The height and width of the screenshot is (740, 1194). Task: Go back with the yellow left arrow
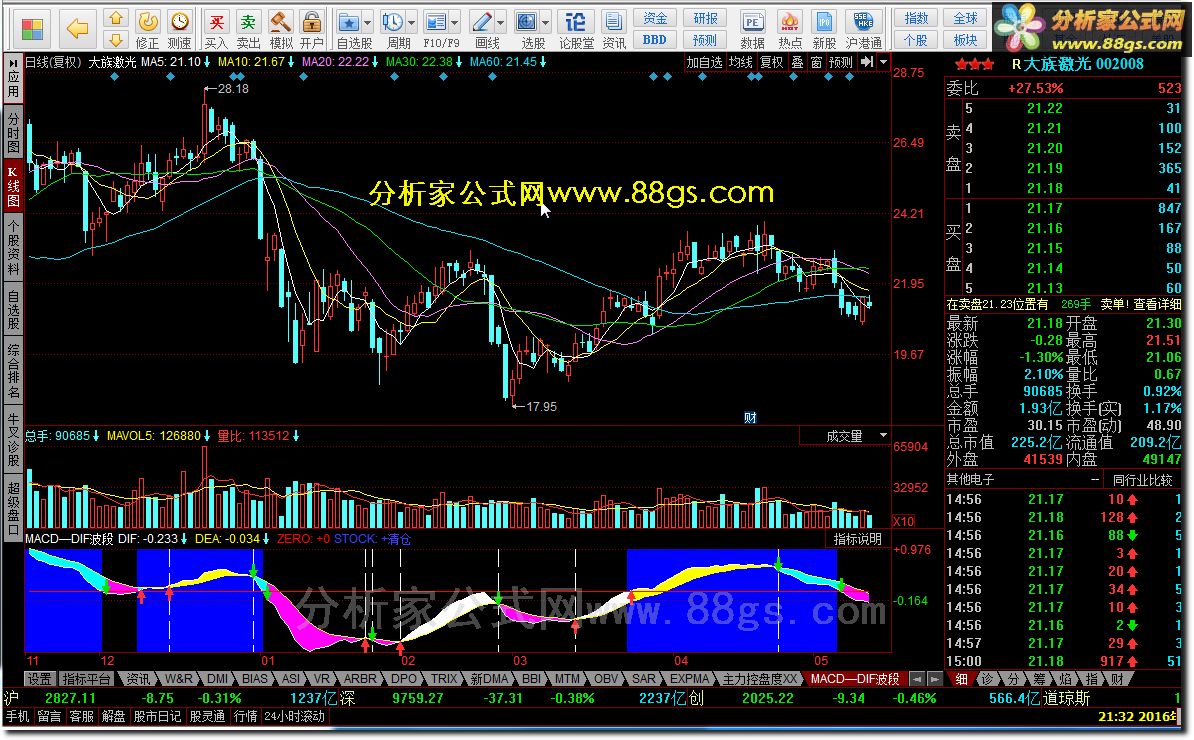[x=77, y=29]
